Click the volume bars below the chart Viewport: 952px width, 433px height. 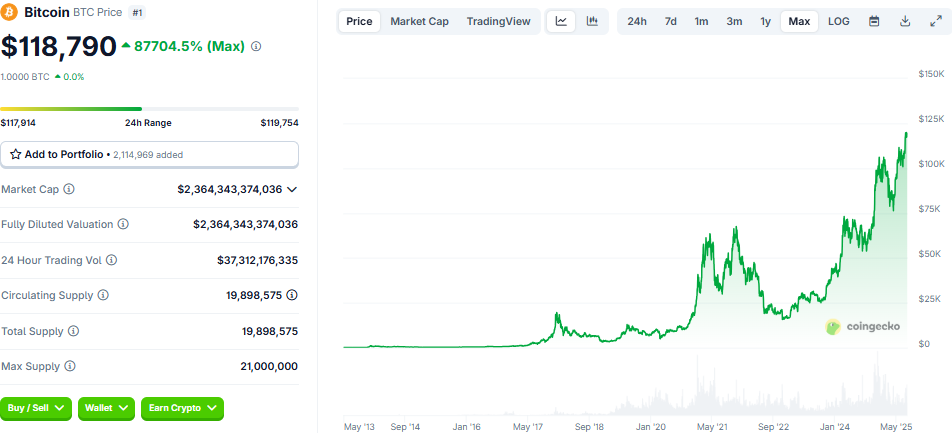(625, 386)
